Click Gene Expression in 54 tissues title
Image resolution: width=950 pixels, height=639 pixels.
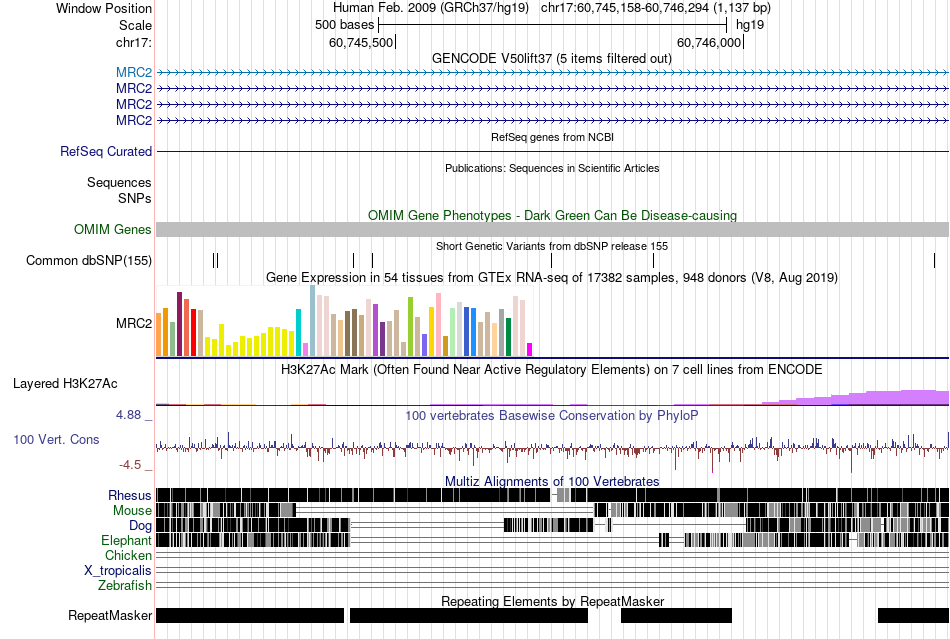[552, 277]
